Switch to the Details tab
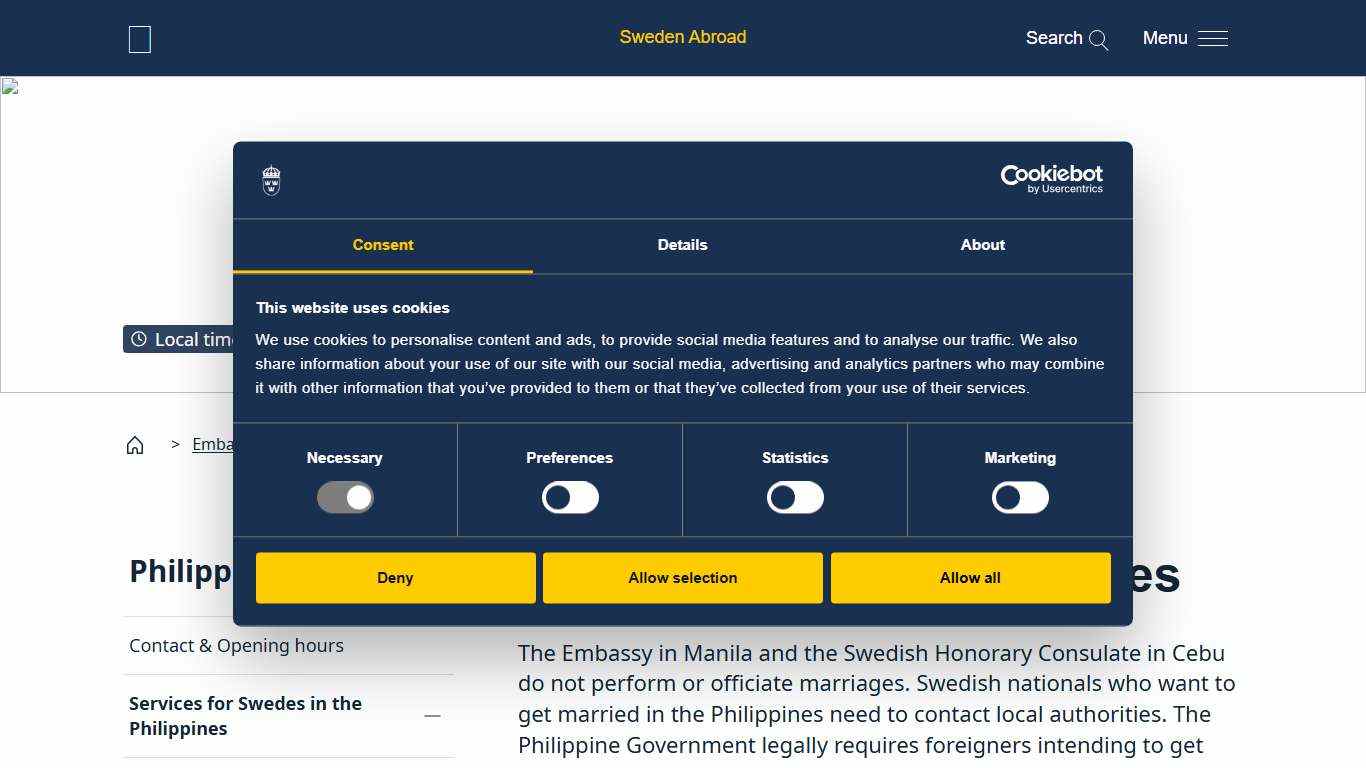The width and height of the screenshot is (1366, 768). (683, 245)
